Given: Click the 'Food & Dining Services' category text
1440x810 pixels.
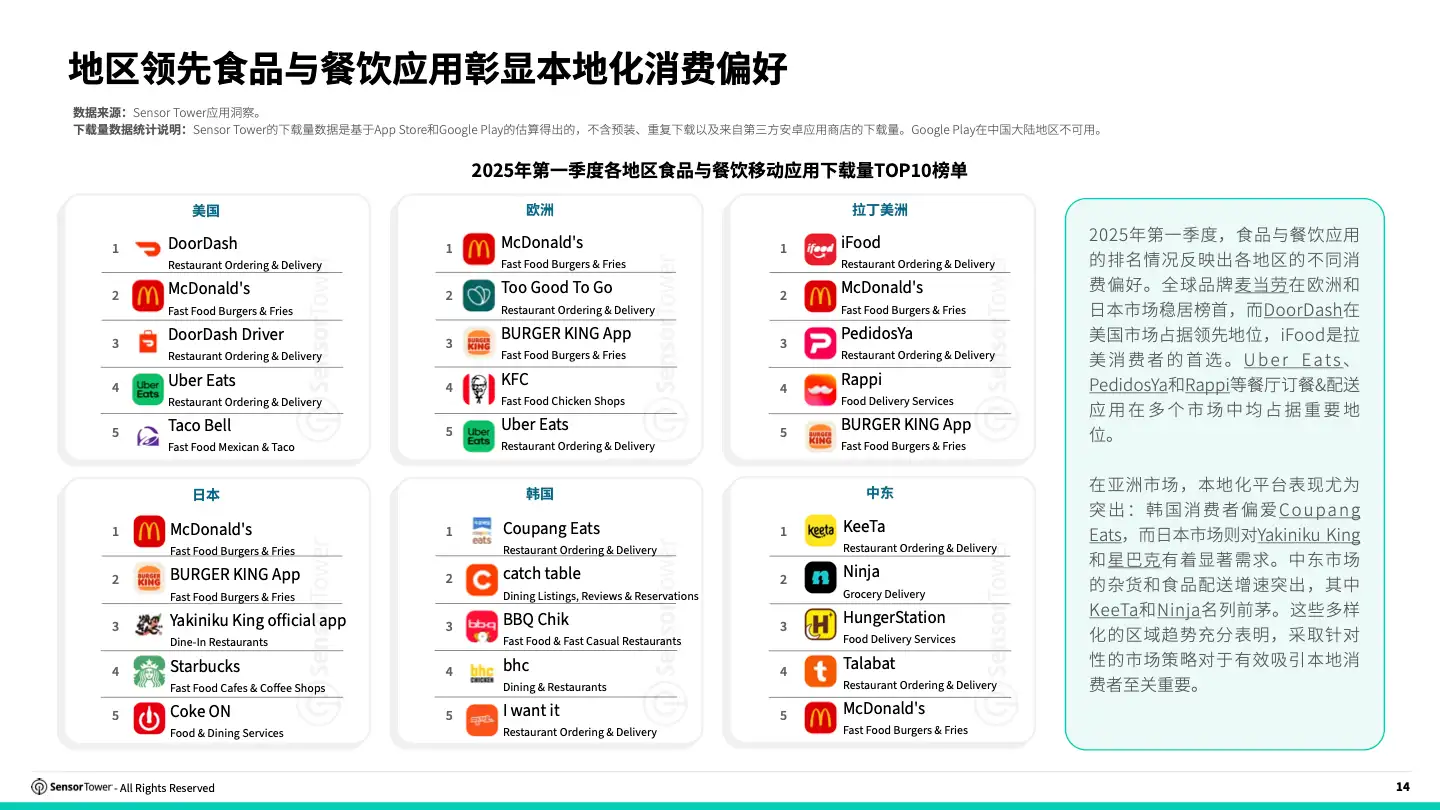Looking at the screenshot, I should tap(227, 733).
